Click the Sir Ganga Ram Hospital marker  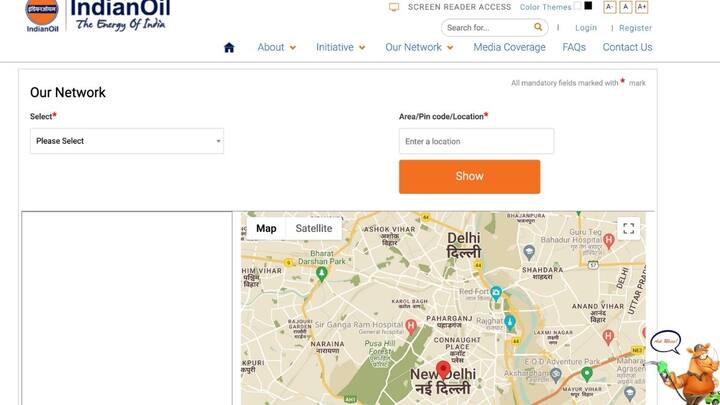410,325
